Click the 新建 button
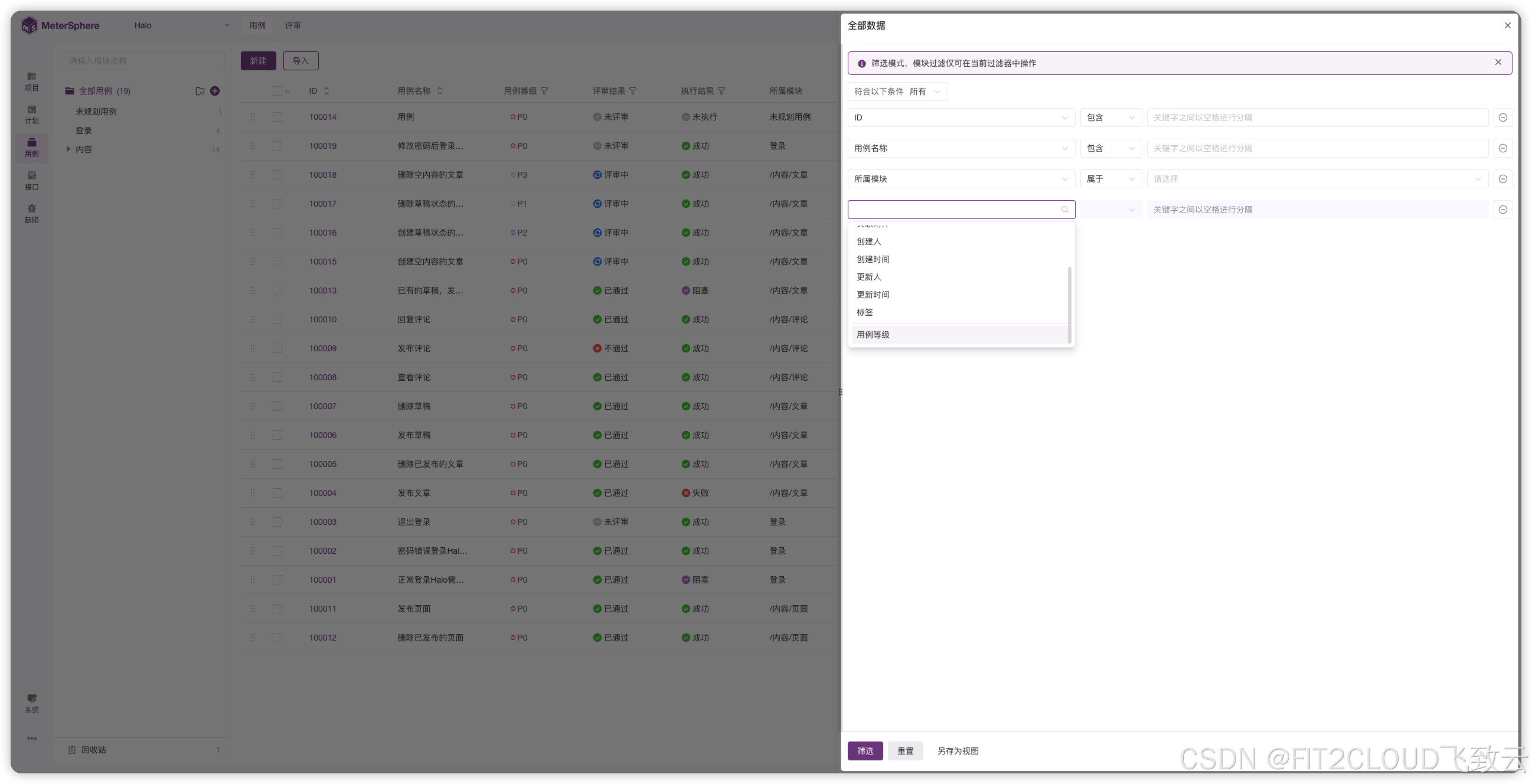 (x=258, y=61)
